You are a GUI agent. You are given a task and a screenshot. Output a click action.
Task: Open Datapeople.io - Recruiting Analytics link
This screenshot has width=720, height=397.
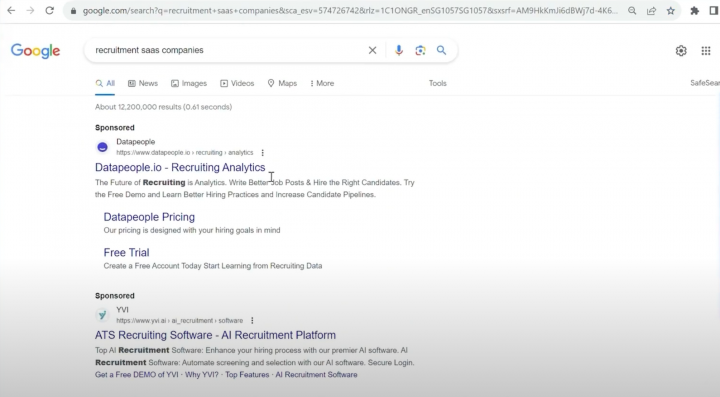coord(180,167)
